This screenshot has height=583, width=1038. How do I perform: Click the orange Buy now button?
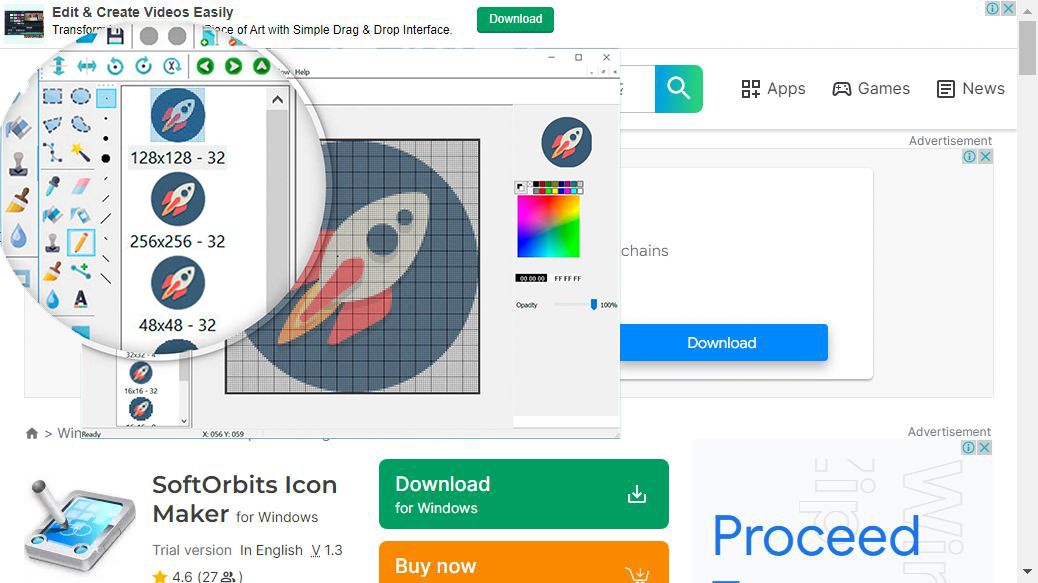pyautogui.click(x=523, y=563)
